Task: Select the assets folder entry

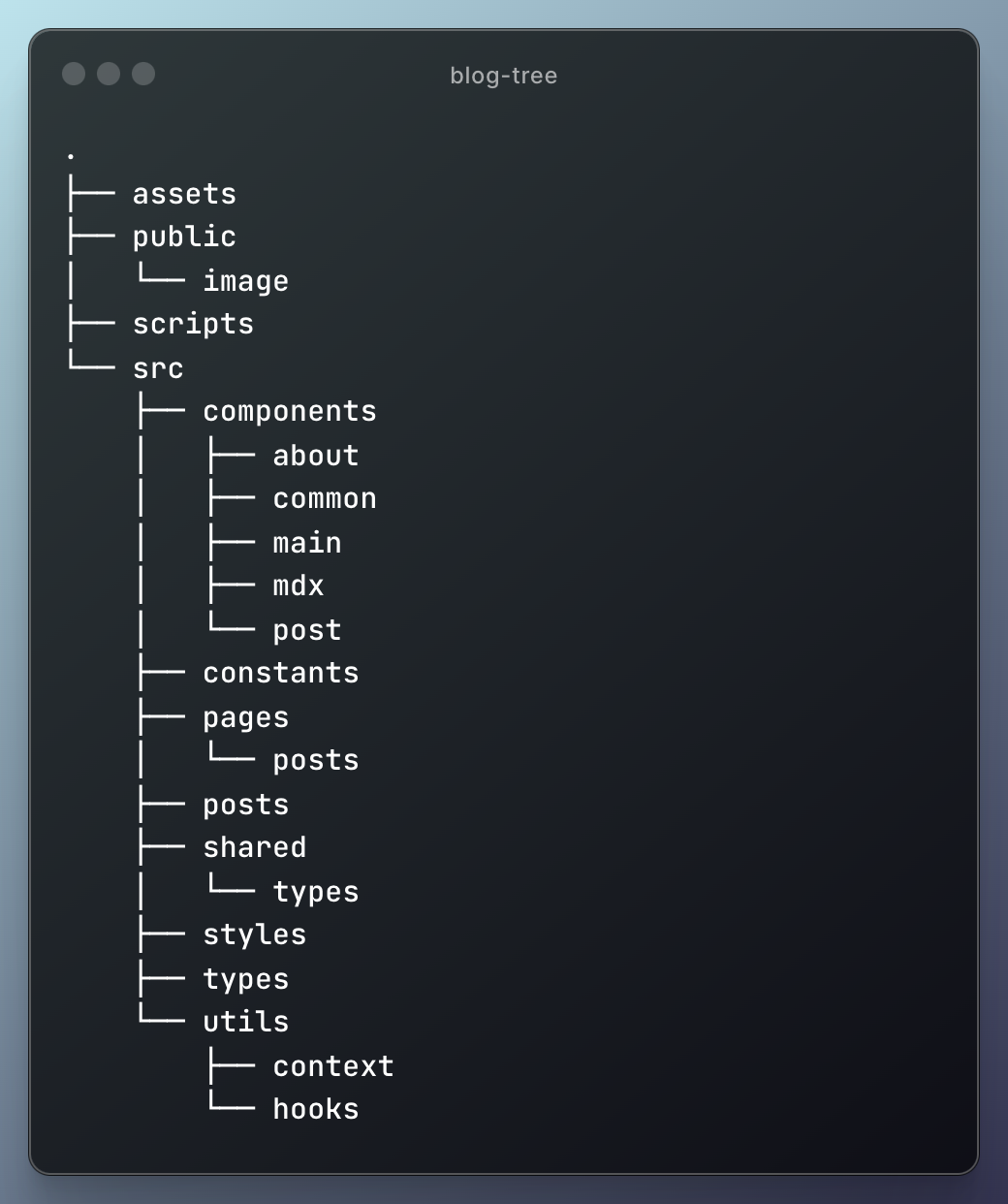Action: [x=184, y=194]
